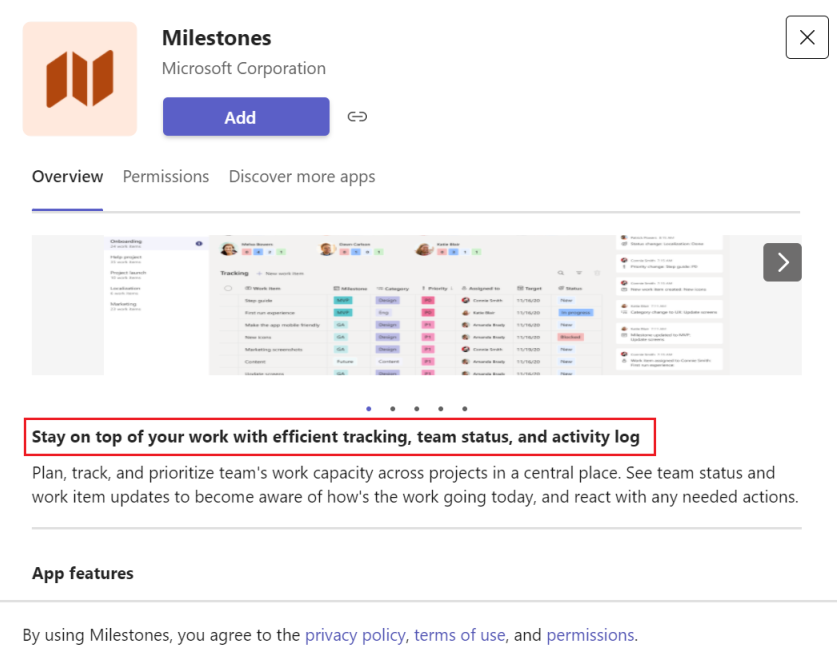View the terms of use
Viewport: 837px width, 655px height.
point(459,635)
